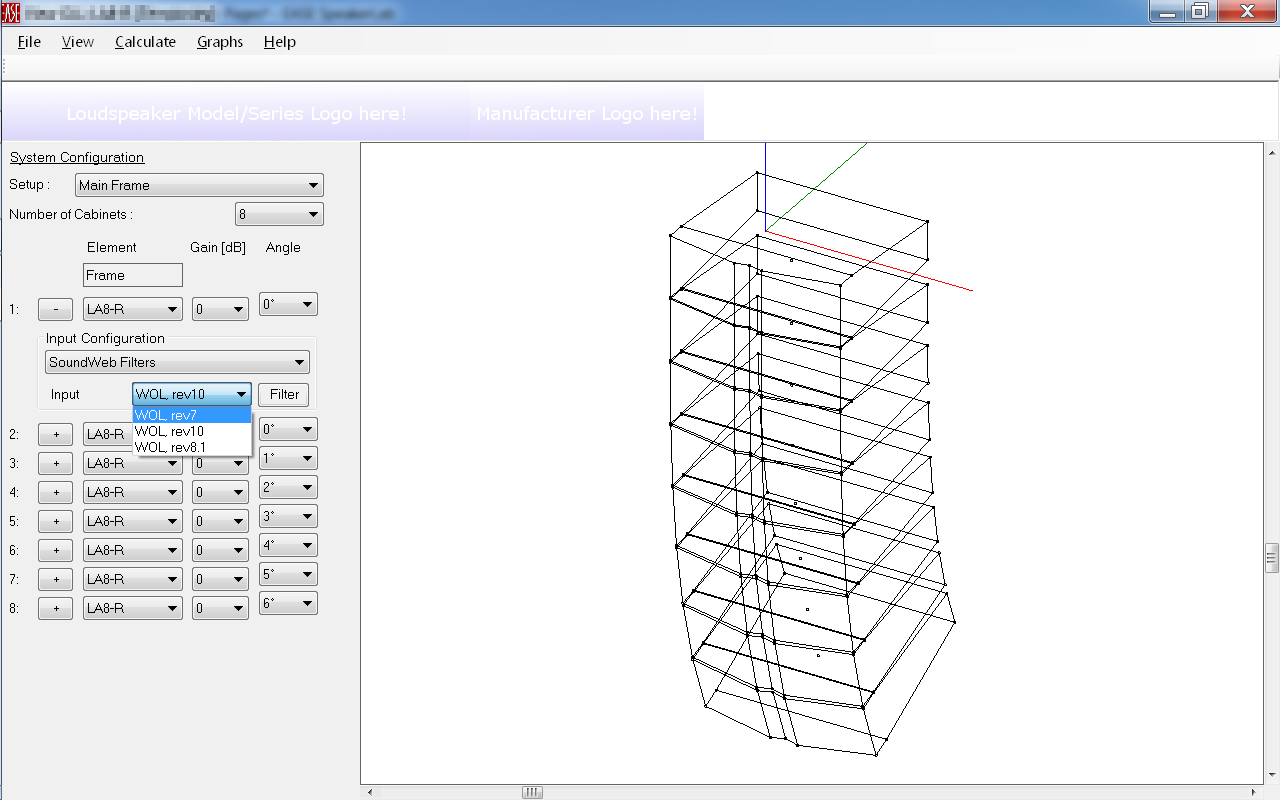The width and height of the screenshot is (1280, 800).
Task: Collapse cabinet 1 with the minus button
Action: pos(55,310)
